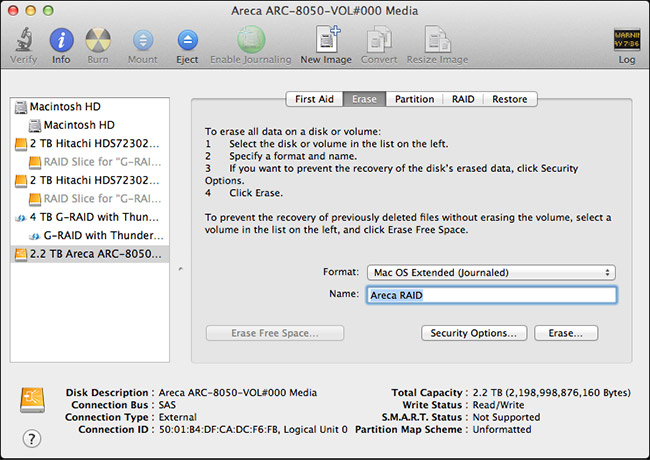Screen dimensions: 650x460
Task: Click the Name field containing Areca RAID
Action: 491,295
